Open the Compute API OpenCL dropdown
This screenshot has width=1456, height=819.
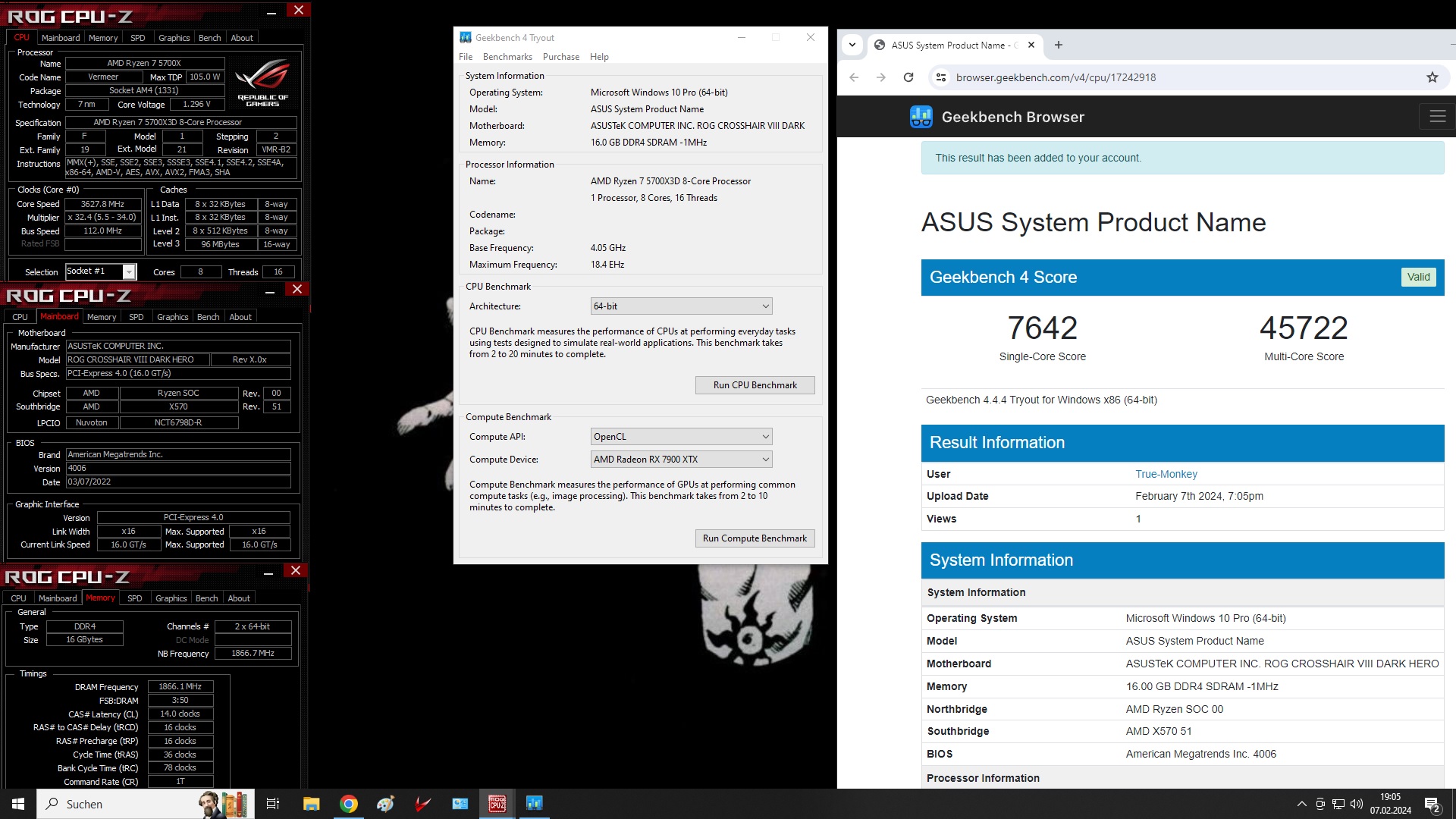tap(681, 437)
